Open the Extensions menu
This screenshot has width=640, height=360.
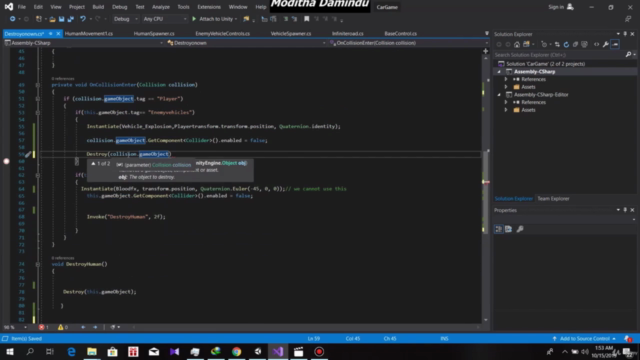[209, 7]
